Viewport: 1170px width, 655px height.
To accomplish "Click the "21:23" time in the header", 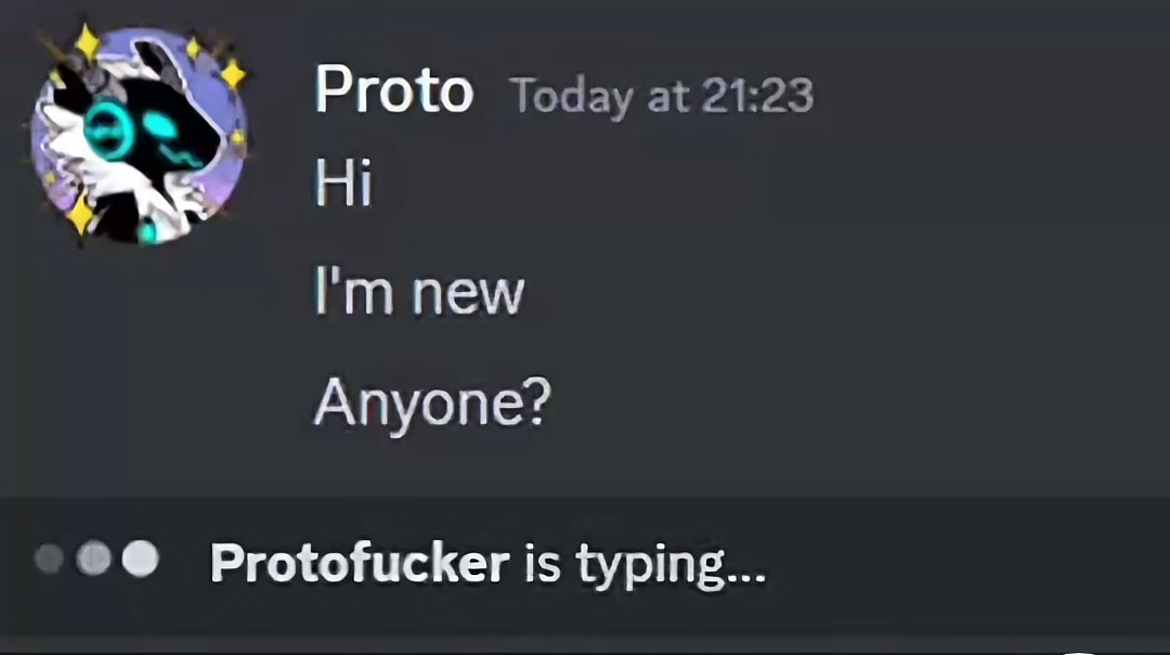I will click(x=757, y=96).
